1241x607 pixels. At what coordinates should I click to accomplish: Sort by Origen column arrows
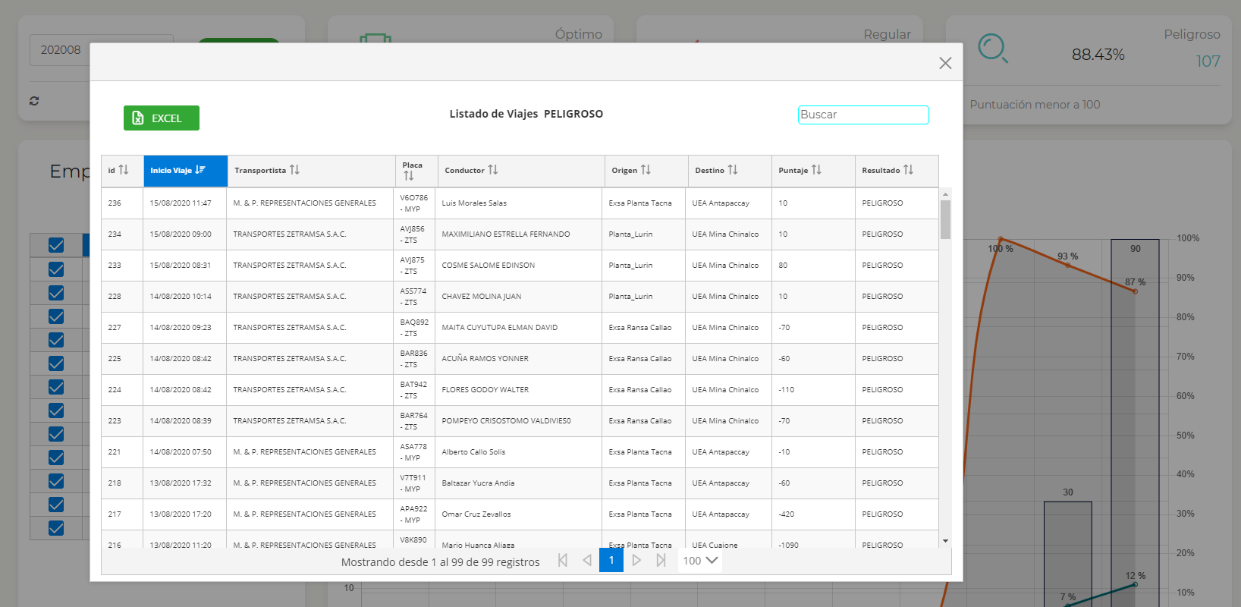tap(646, 170)
